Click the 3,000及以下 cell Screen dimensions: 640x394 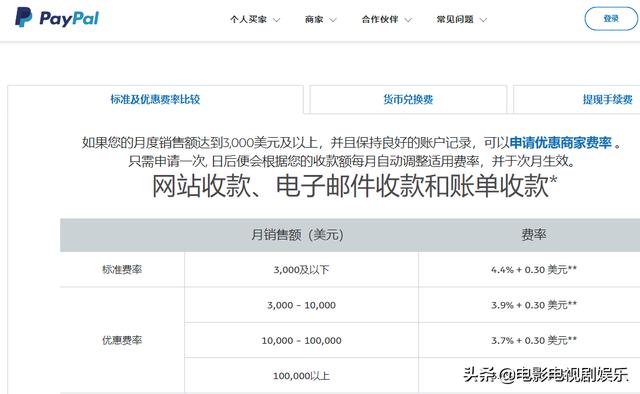point(301,269)
